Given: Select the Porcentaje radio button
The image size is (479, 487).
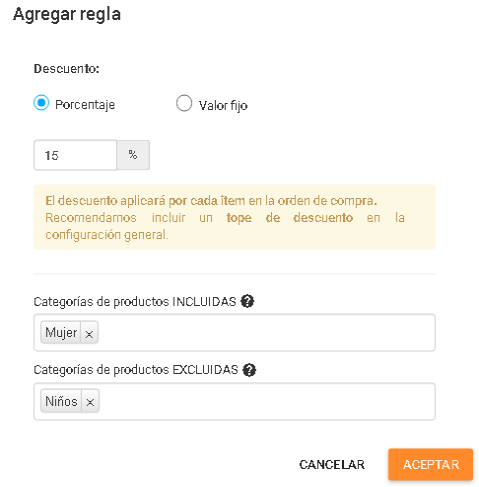Looking at the screenshot, I should click(41, 103).
